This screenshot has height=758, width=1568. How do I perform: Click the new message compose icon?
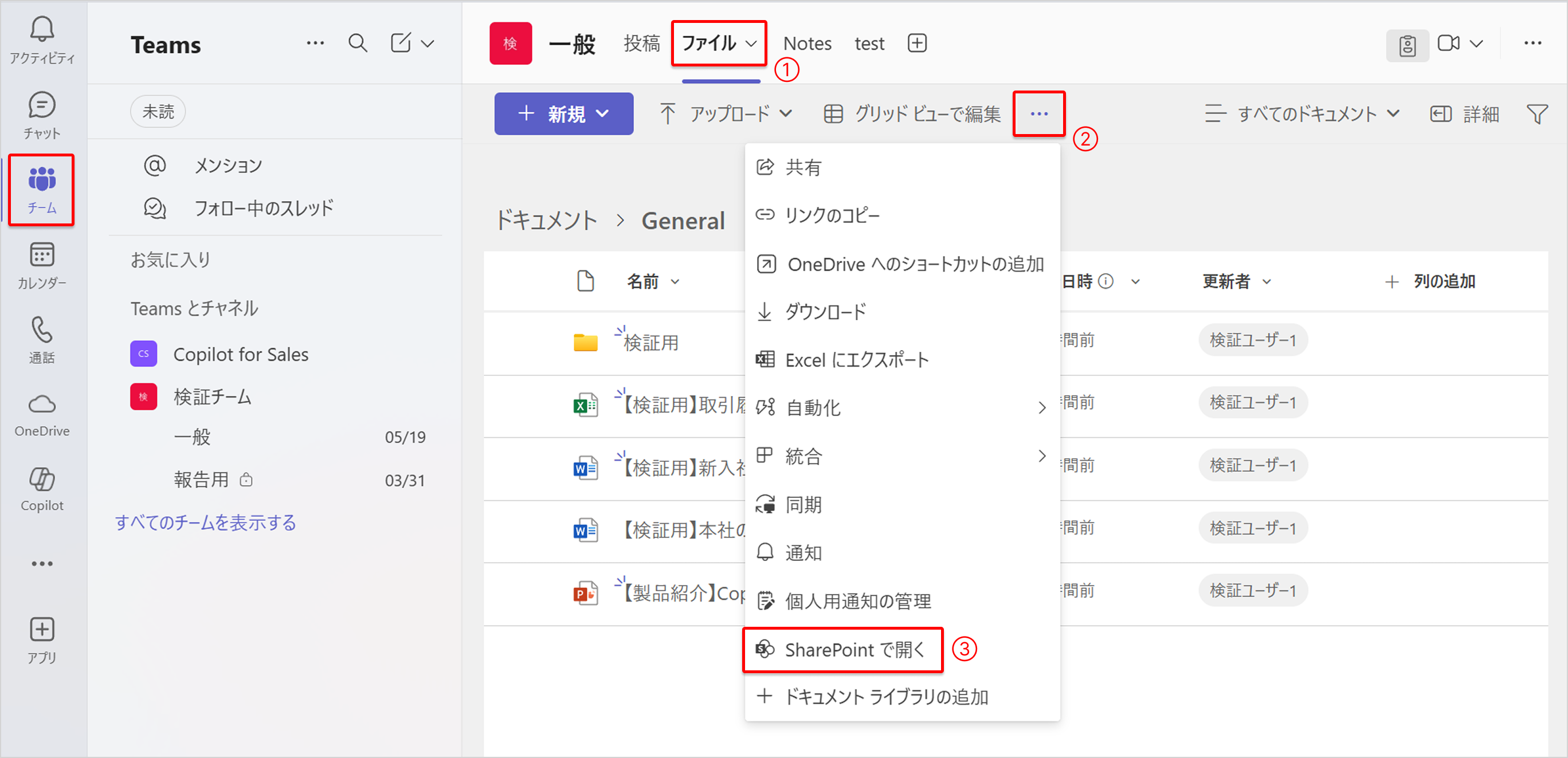click(401, 43)
